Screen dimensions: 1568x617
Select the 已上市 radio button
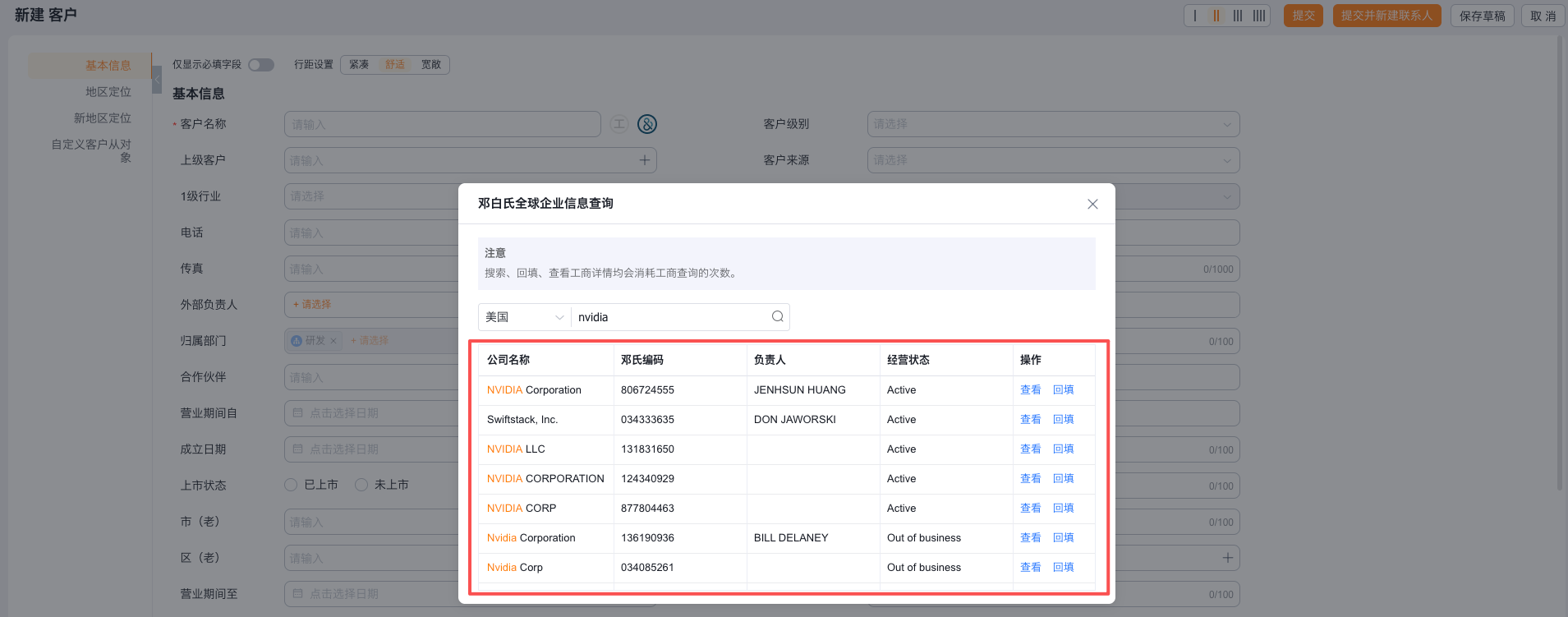pyautogui.click(x=291, y=485)
